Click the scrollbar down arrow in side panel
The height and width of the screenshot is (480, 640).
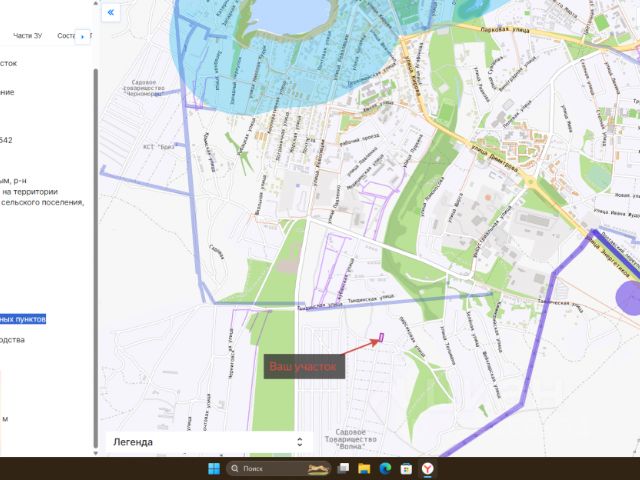click(x=96, y=453)
